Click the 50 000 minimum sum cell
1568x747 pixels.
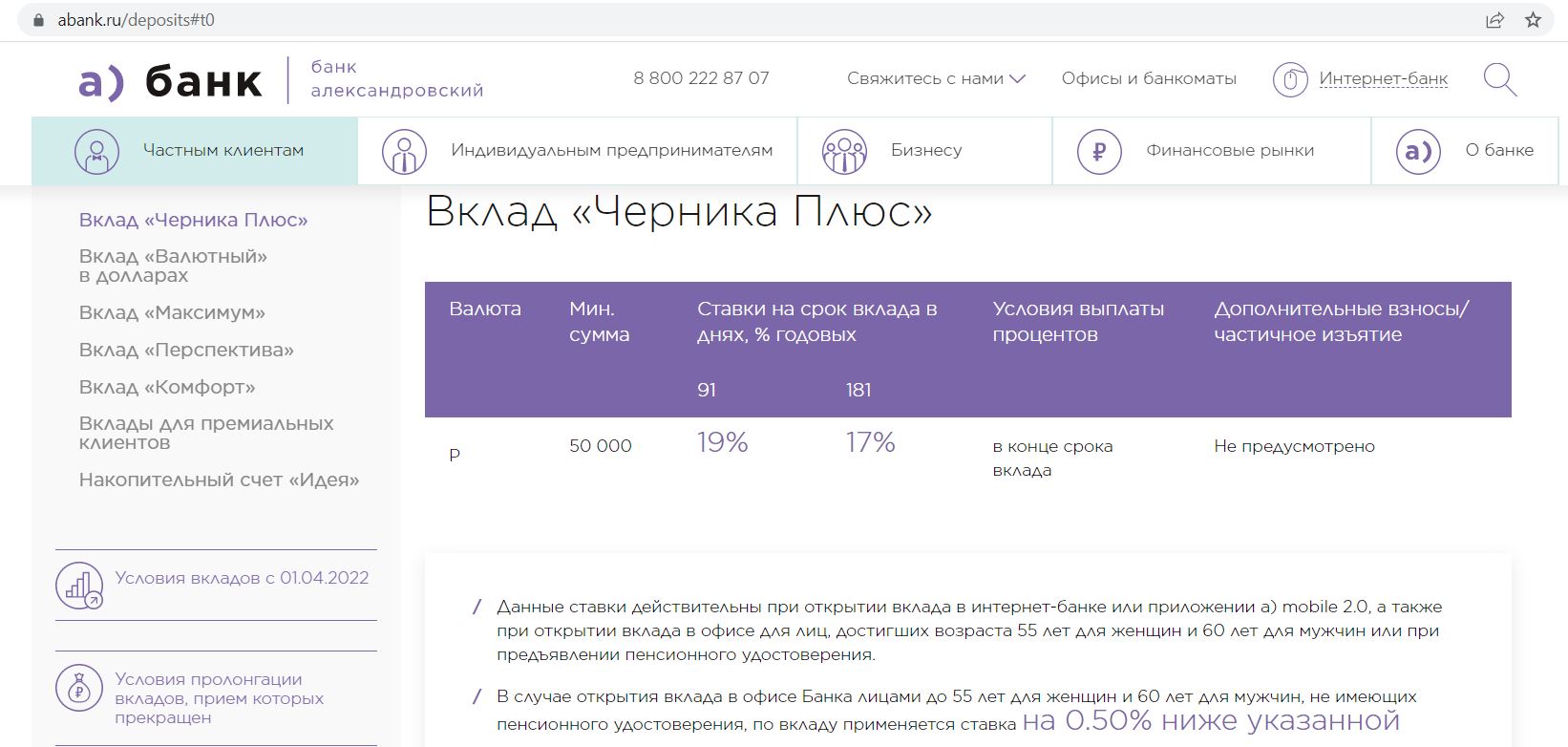tap(601, 446)
